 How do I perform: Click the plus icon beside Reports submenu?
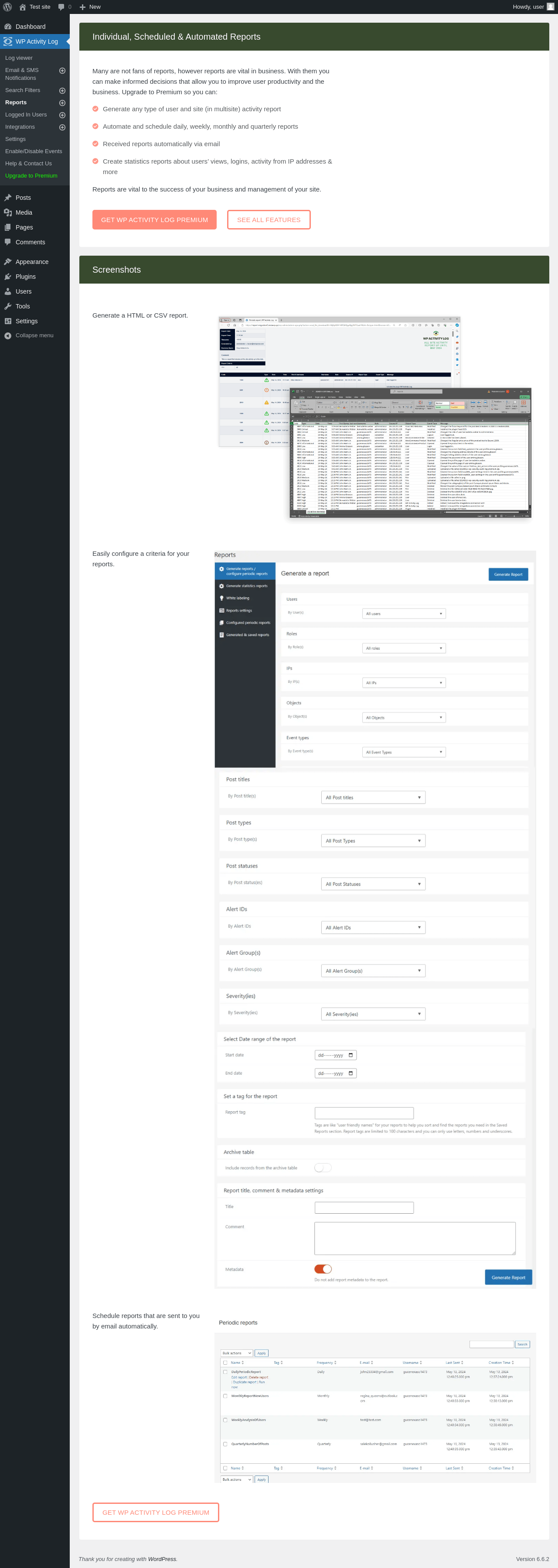click(62, 103)
